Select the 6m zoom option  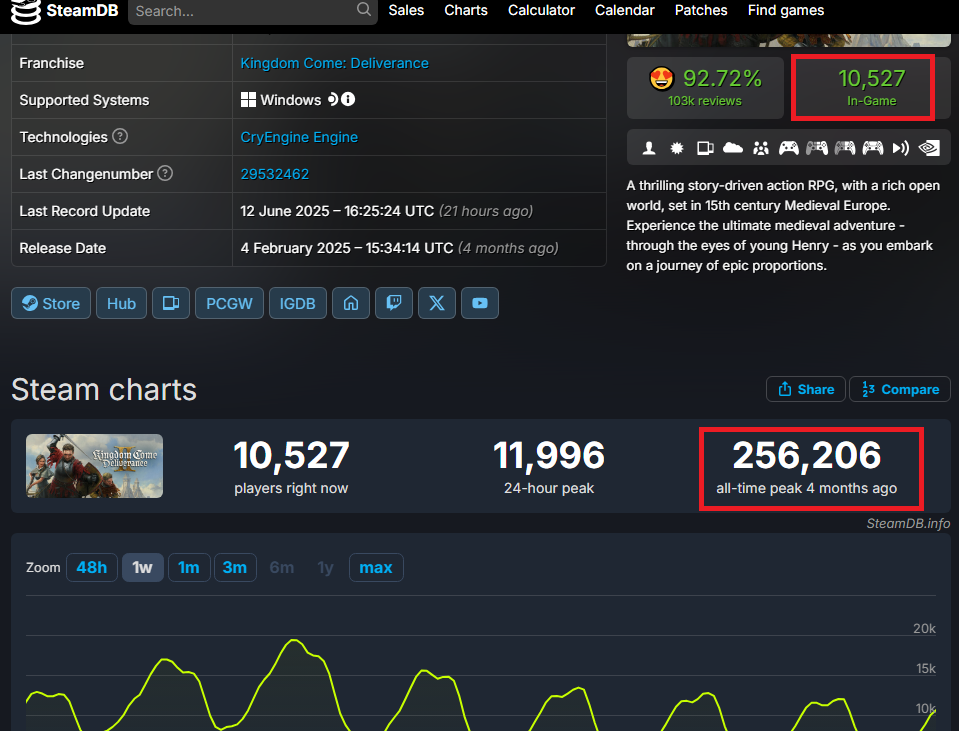point(282,568)
